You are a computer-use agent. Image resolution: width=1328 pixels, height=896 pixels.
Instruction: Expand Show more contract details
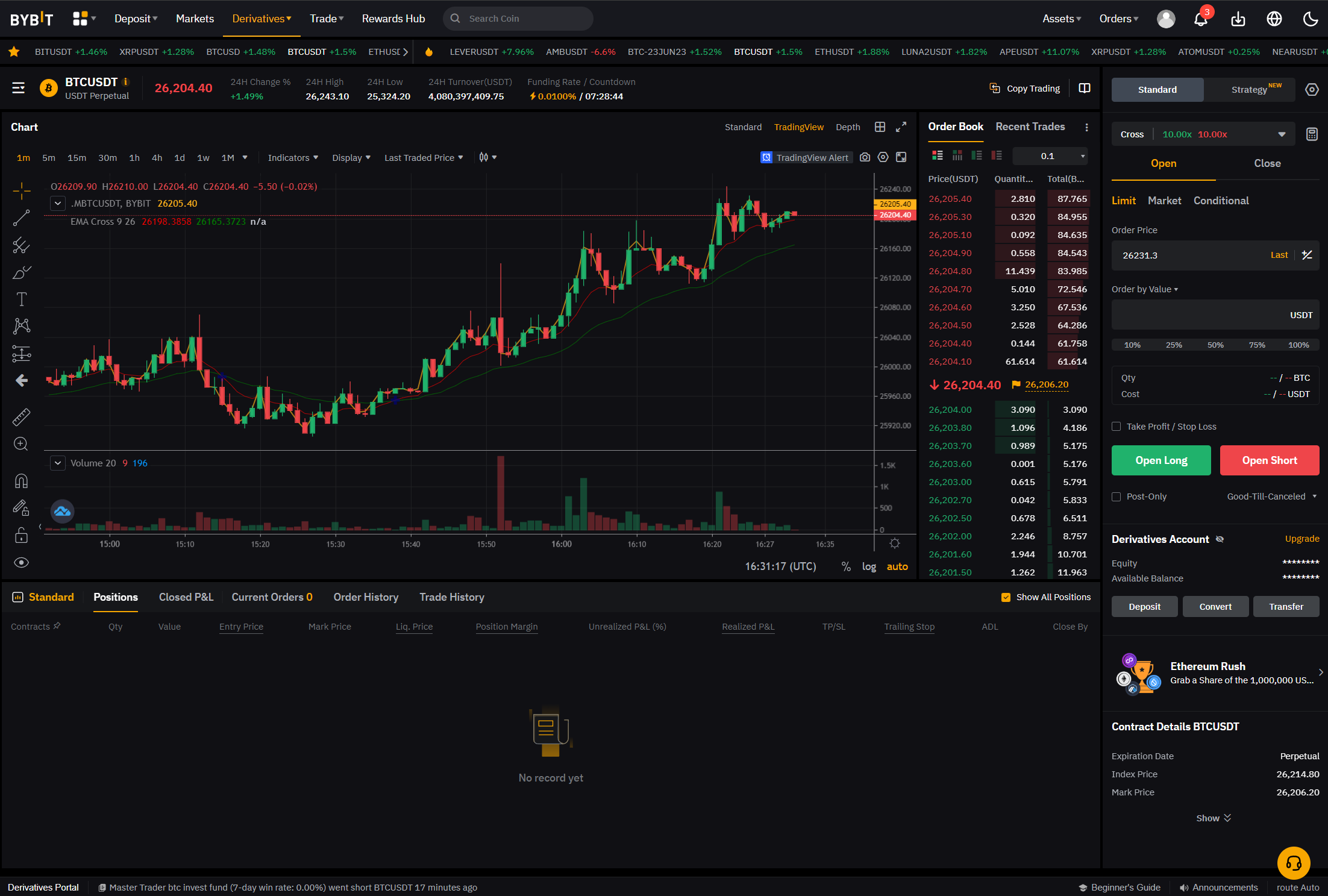[1214, 818]
